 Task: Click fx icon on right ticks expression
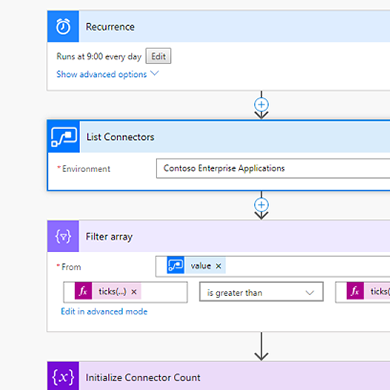tap(355, 292)
